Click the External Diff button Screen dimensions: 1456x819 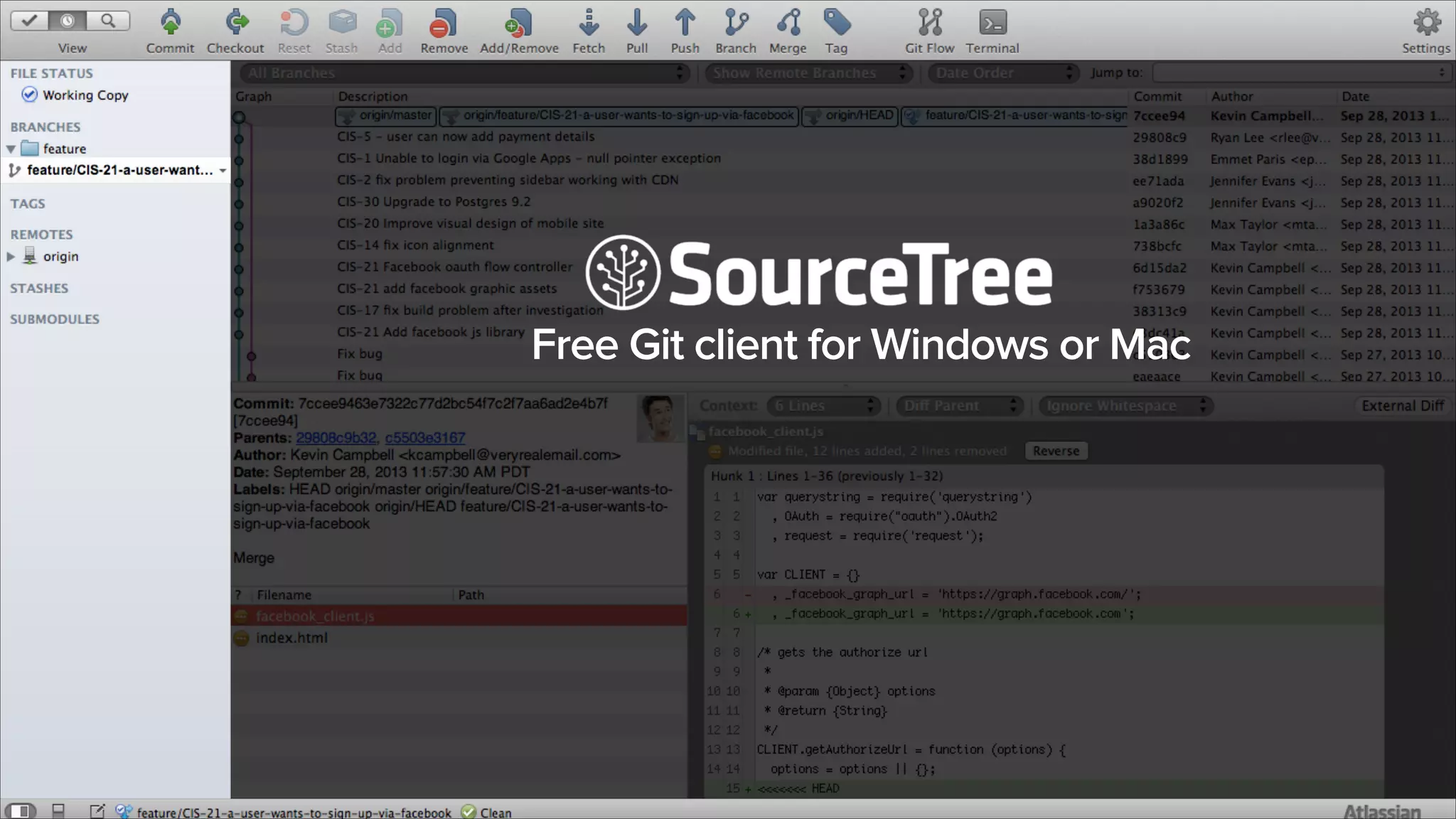click(x=1402, y=406)
